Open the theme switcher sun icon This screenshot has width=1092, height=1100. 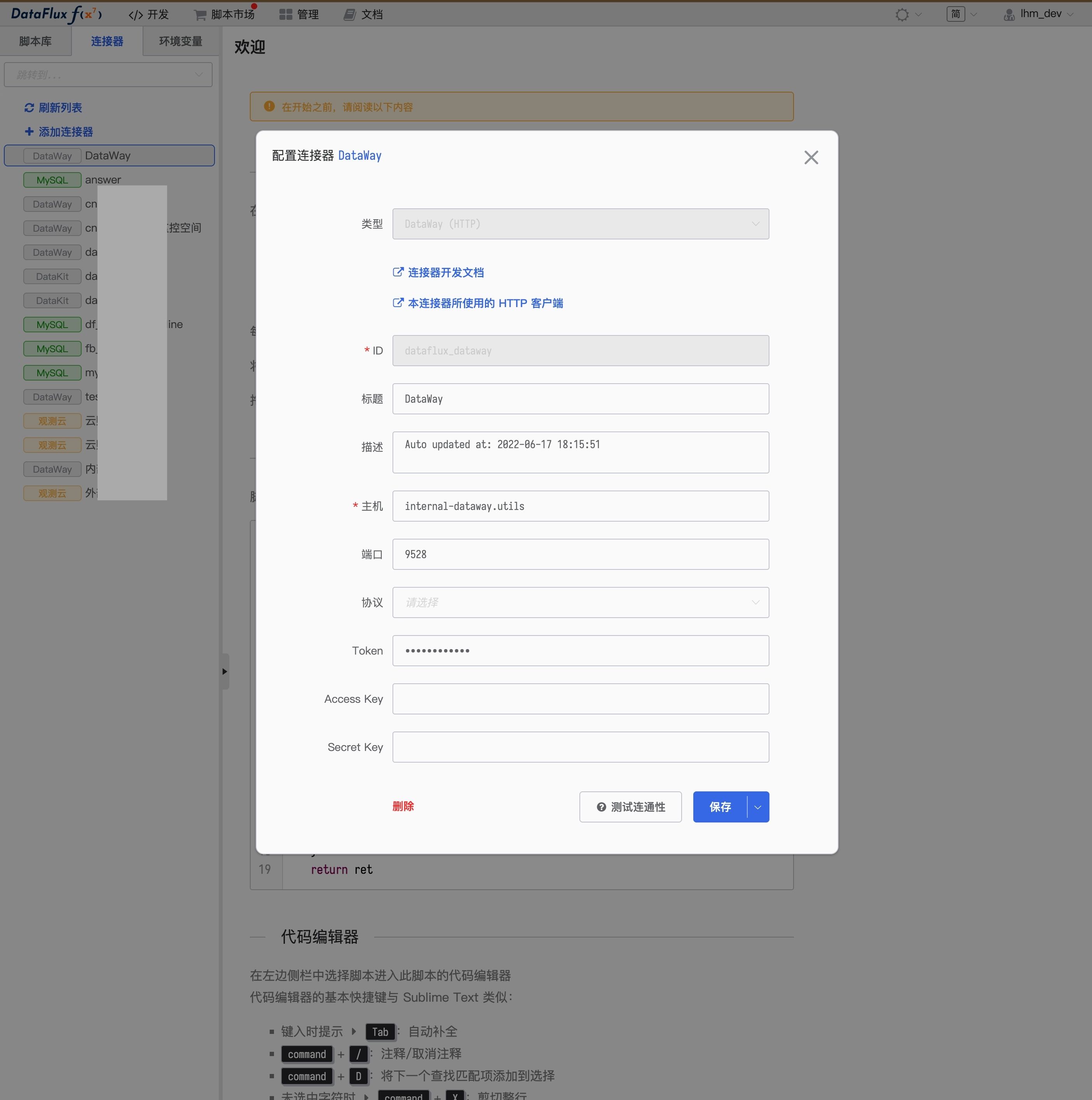[x=902, y=14]
